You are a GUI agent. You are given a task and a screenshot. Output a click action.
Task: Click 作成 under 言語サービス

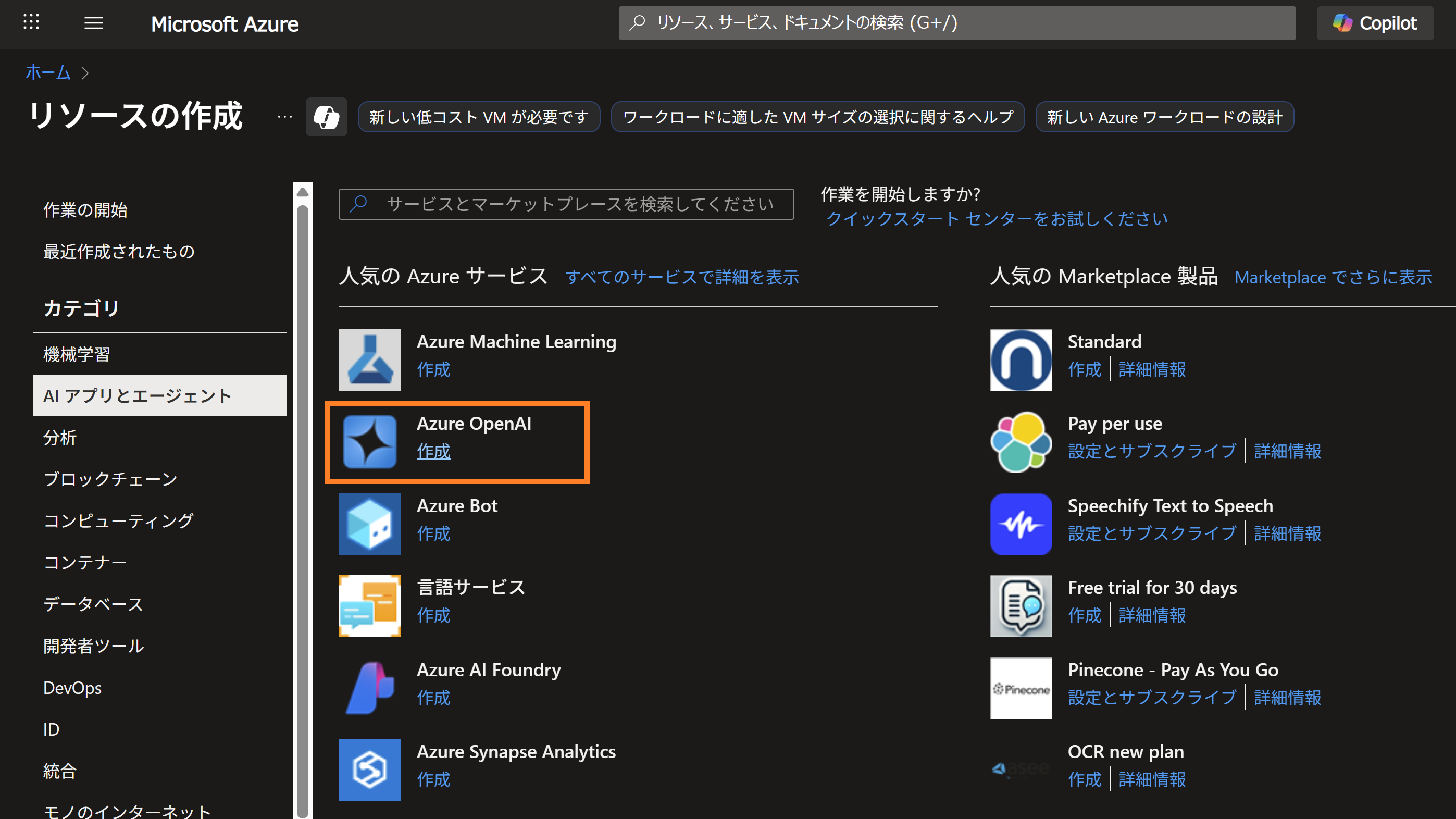point(433,615)
